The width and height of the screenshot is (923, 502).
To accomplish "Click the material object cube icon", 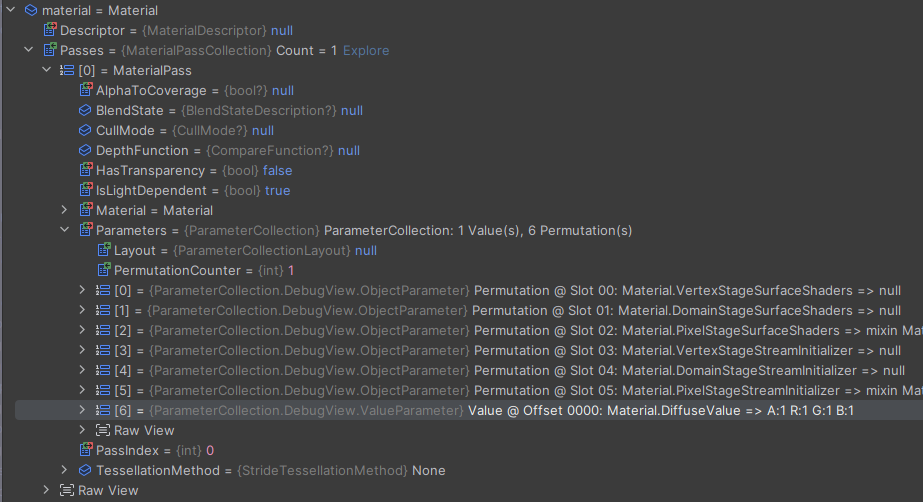I will coord(30,10).
